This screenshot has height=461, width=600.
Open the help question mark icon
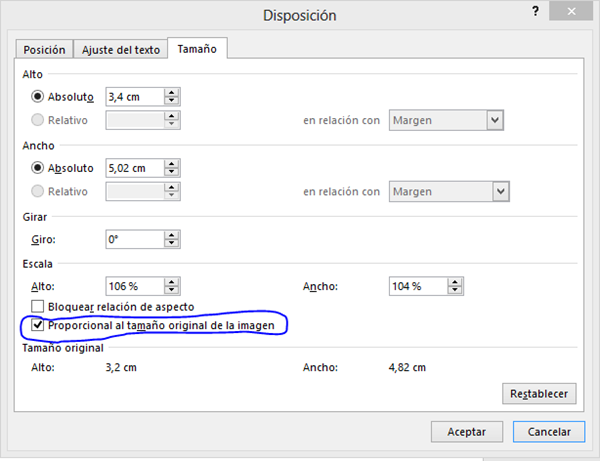coord(535,11)
